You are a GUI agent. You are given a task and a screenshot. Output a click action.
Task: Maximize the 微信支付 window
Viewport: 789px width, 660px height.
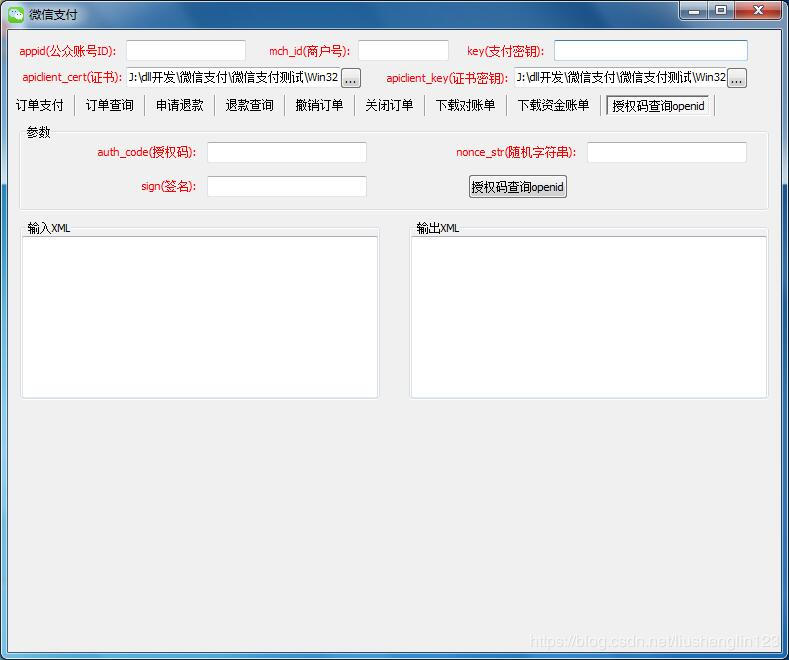[x=721, y=11]
